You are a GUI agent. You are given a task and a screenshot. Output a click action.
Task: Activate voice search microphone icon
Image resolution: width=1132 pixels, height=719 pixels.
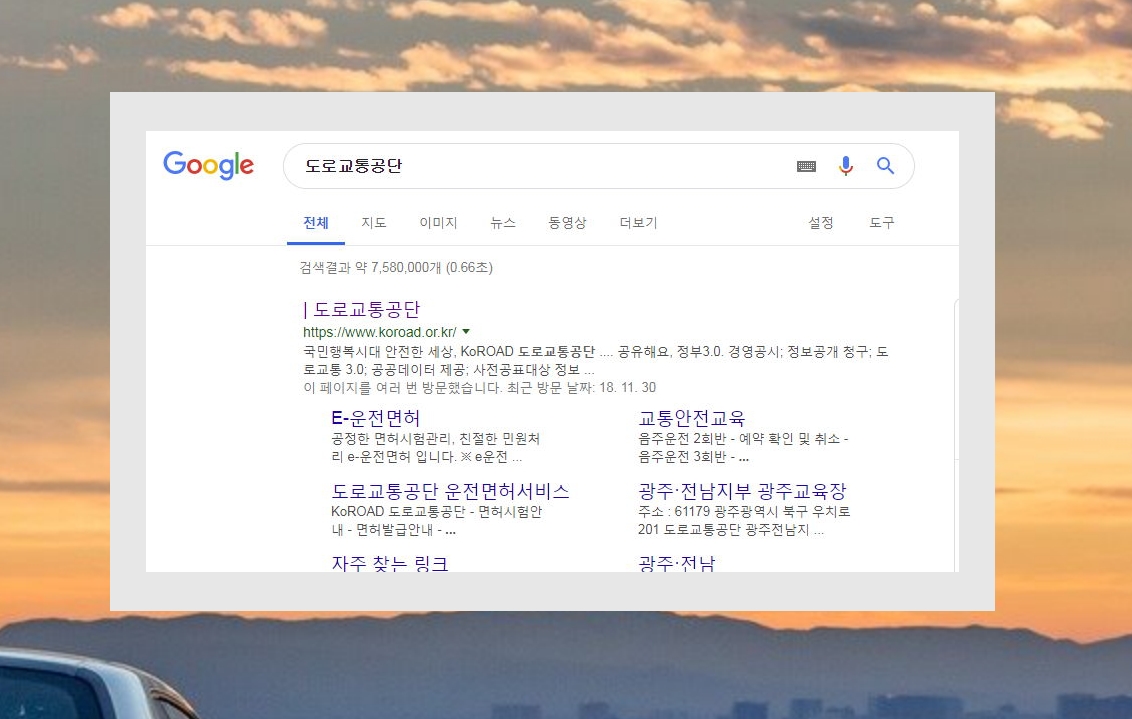(846, 166)
